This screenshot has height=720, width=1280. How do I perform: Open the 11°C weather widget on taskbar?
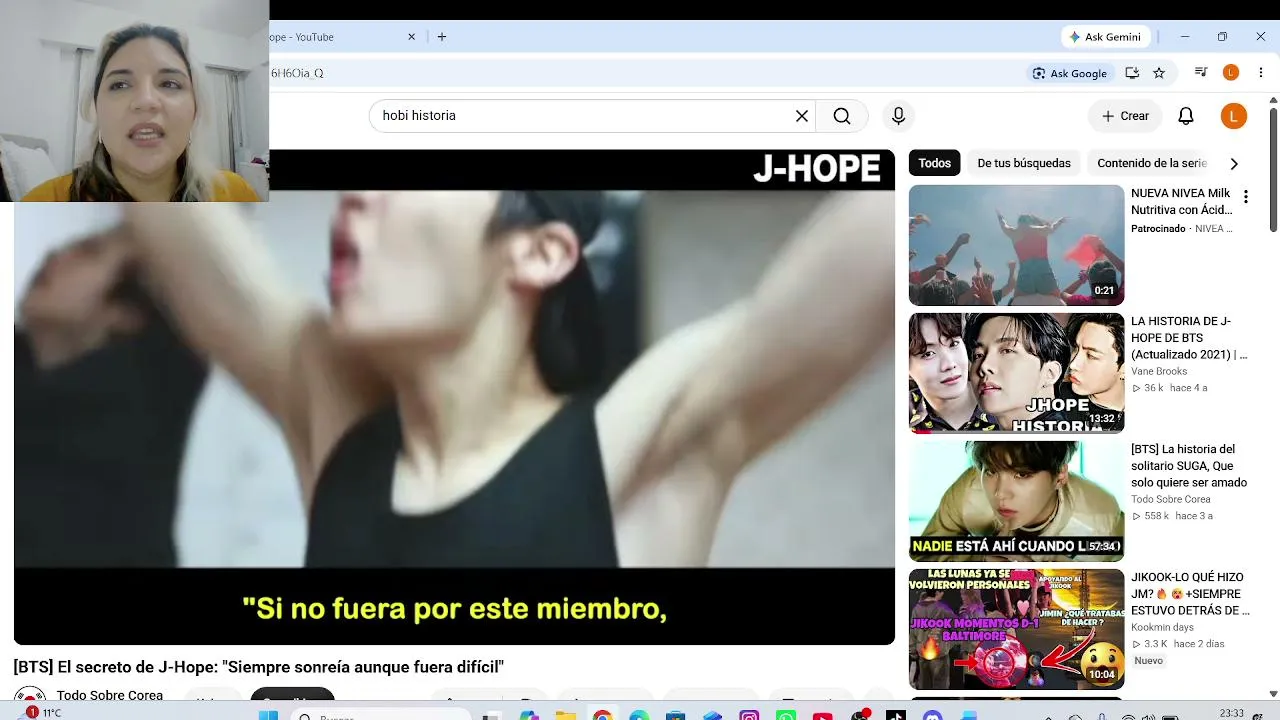pos(42,713)
